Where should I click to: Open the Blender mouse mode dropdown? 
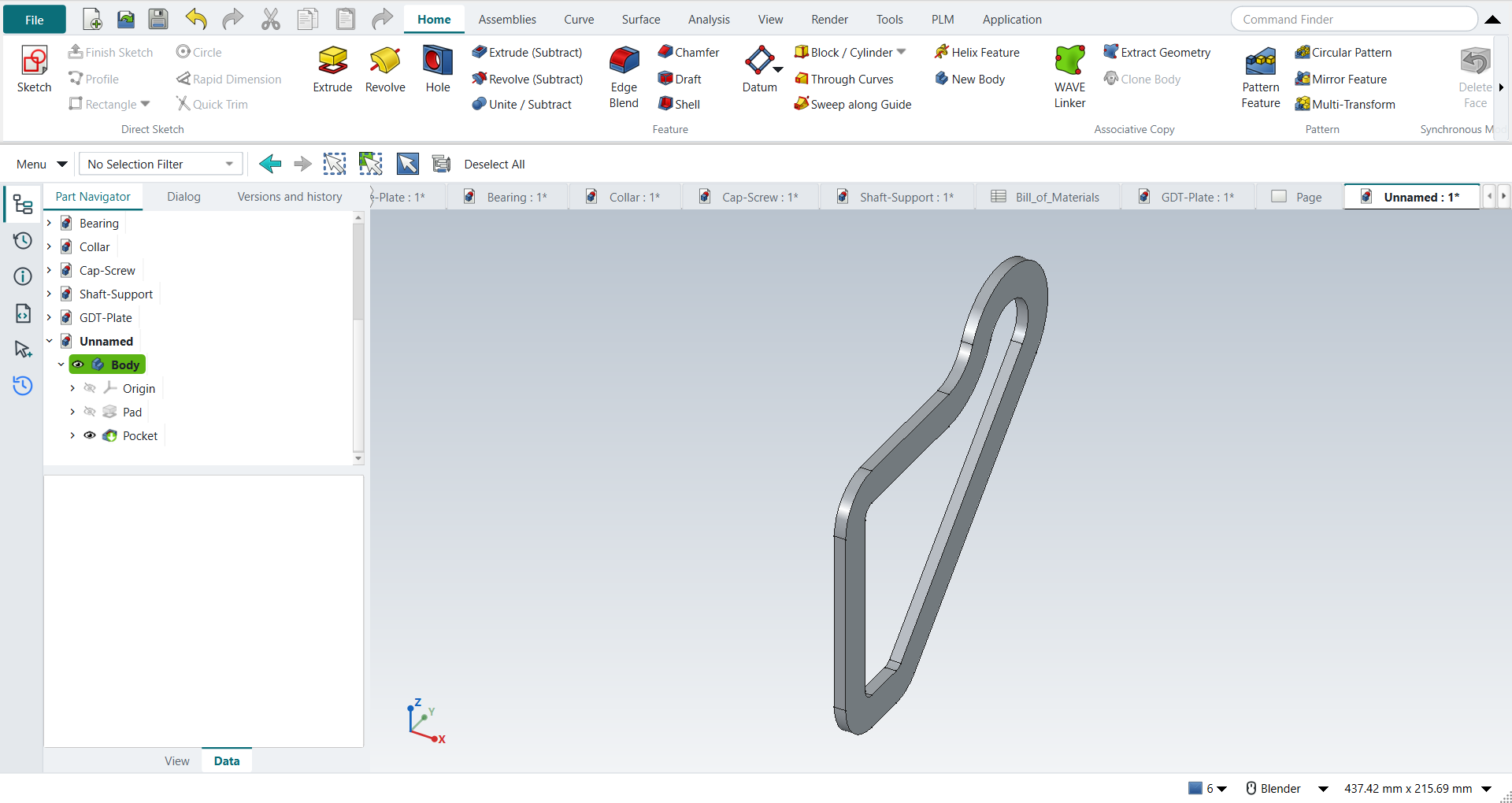[1323, 789]
